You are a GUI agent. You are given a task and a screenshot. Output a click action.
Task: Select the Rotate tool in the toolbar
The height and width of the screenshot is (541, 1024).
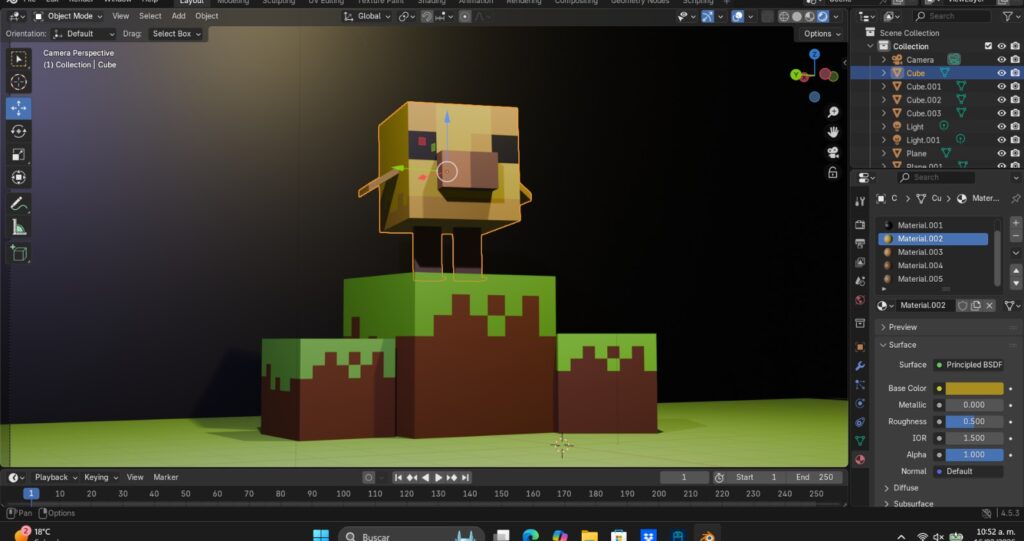point(19,131)
